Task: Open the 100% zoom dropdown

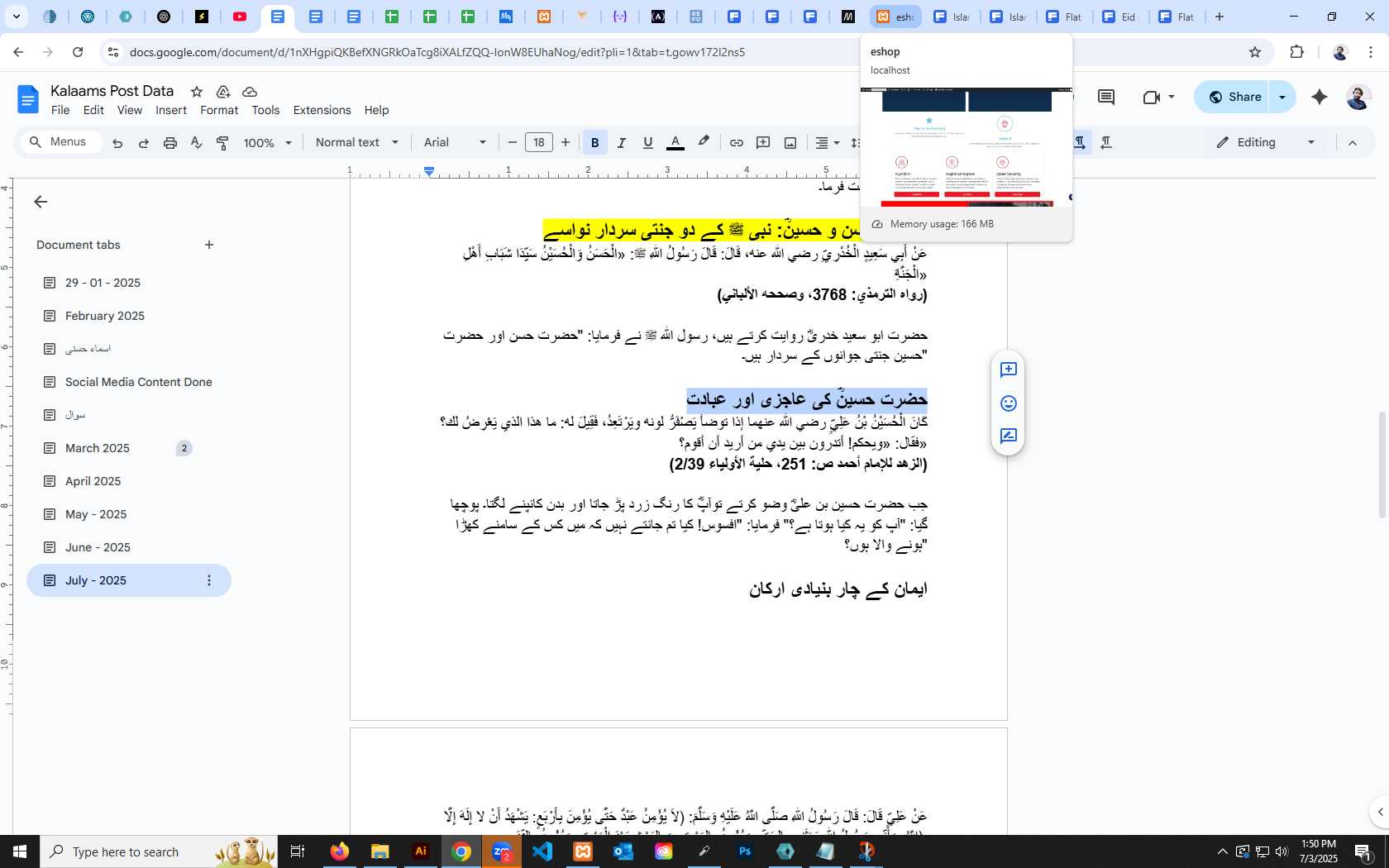Action: [x=268, y=143]
